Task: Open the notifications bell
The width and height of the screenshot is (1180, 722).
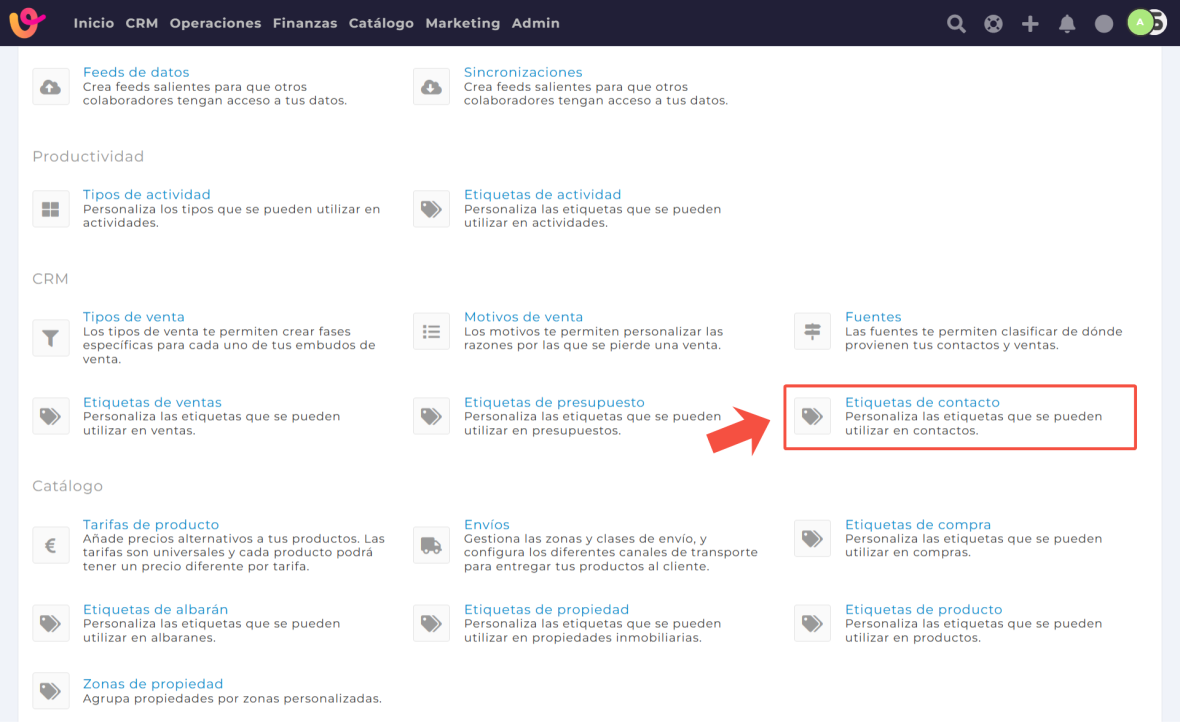Action: pos(1067,24)
